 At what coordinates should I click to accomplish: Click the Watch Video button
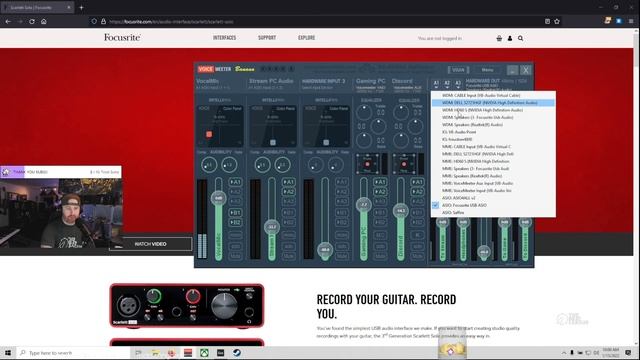pyautogui.click(x=150, y=244)
